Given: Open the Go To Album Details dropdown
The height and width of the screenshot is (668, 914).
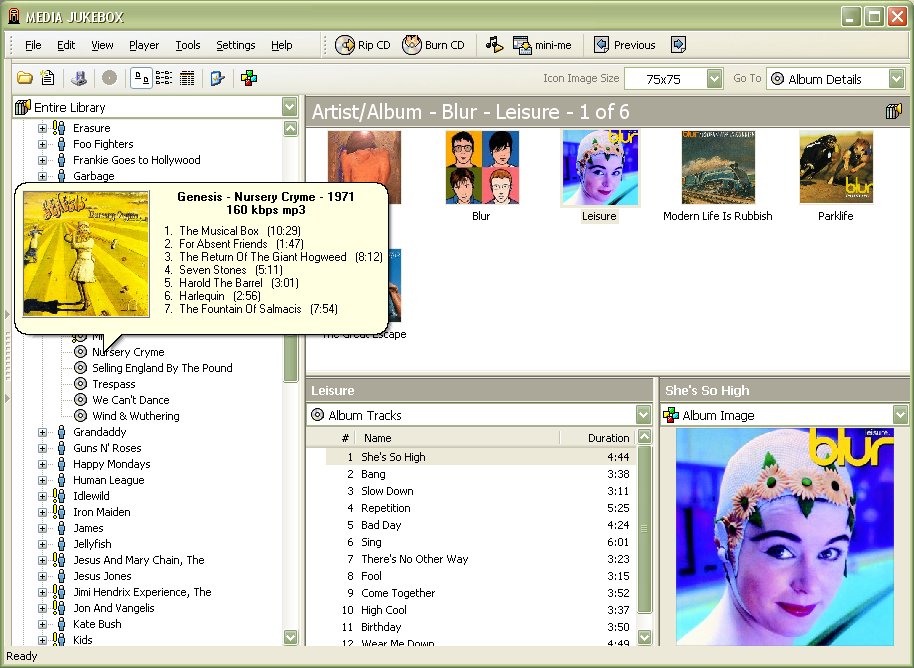Looking at the screenshot, I should click(897, 79).
